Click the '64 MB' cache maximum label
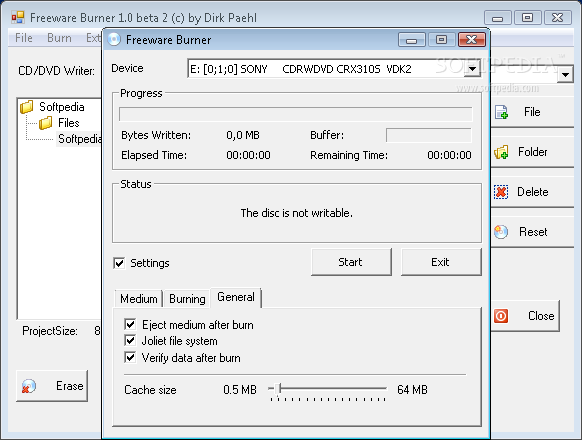Screen dimensions: 582x440 (x=412, y=390)
